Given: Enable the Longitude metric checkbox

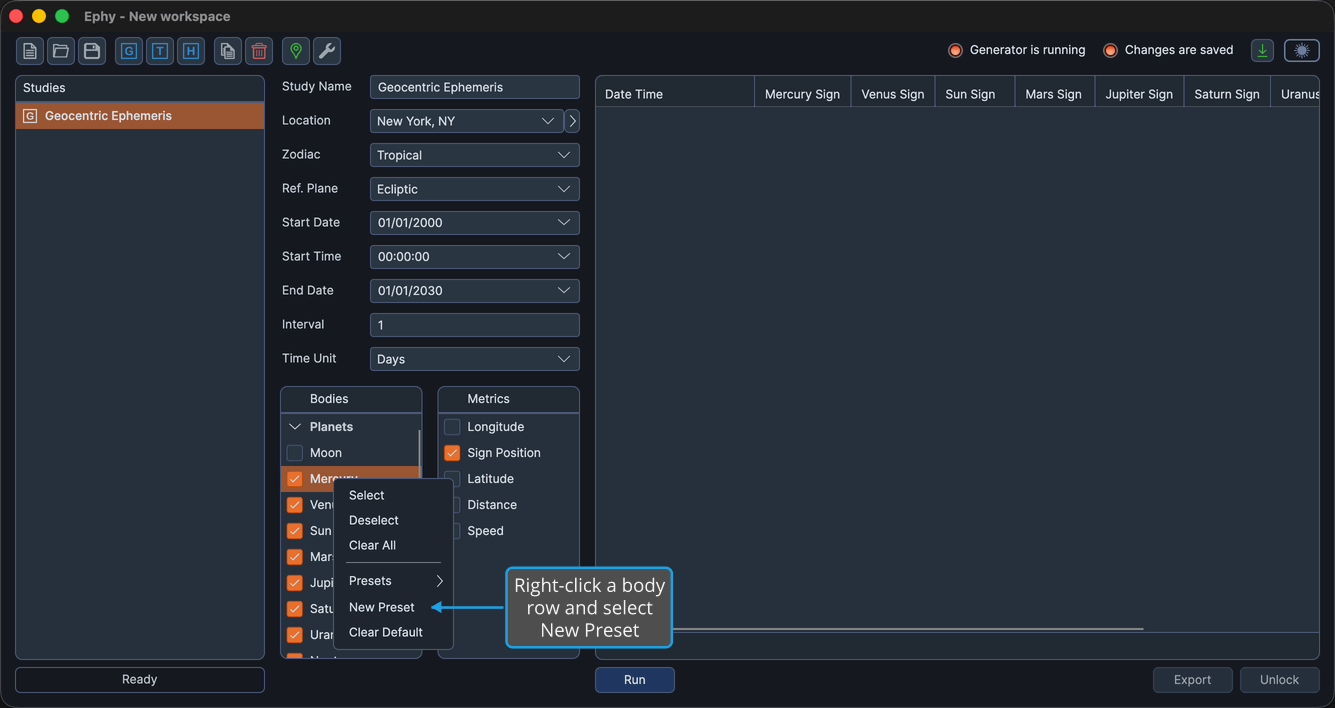Looking at the screenshot, I should pos(452,427).
